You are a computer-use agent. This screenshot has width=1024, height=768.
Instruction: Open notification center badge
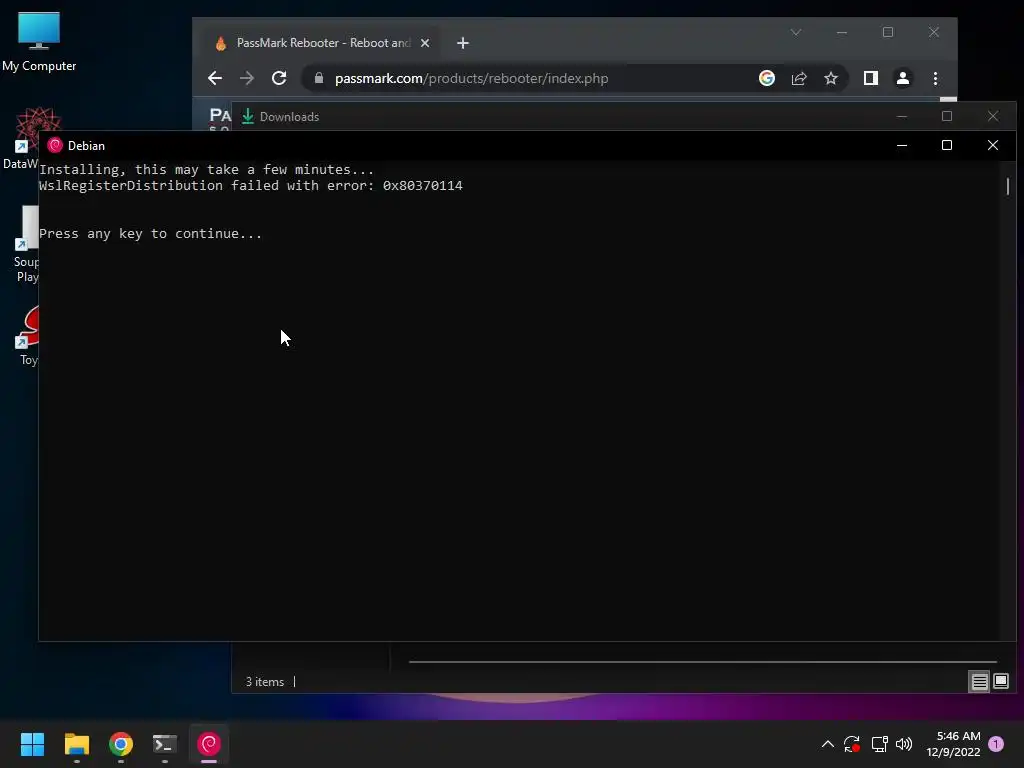(996, 744)
